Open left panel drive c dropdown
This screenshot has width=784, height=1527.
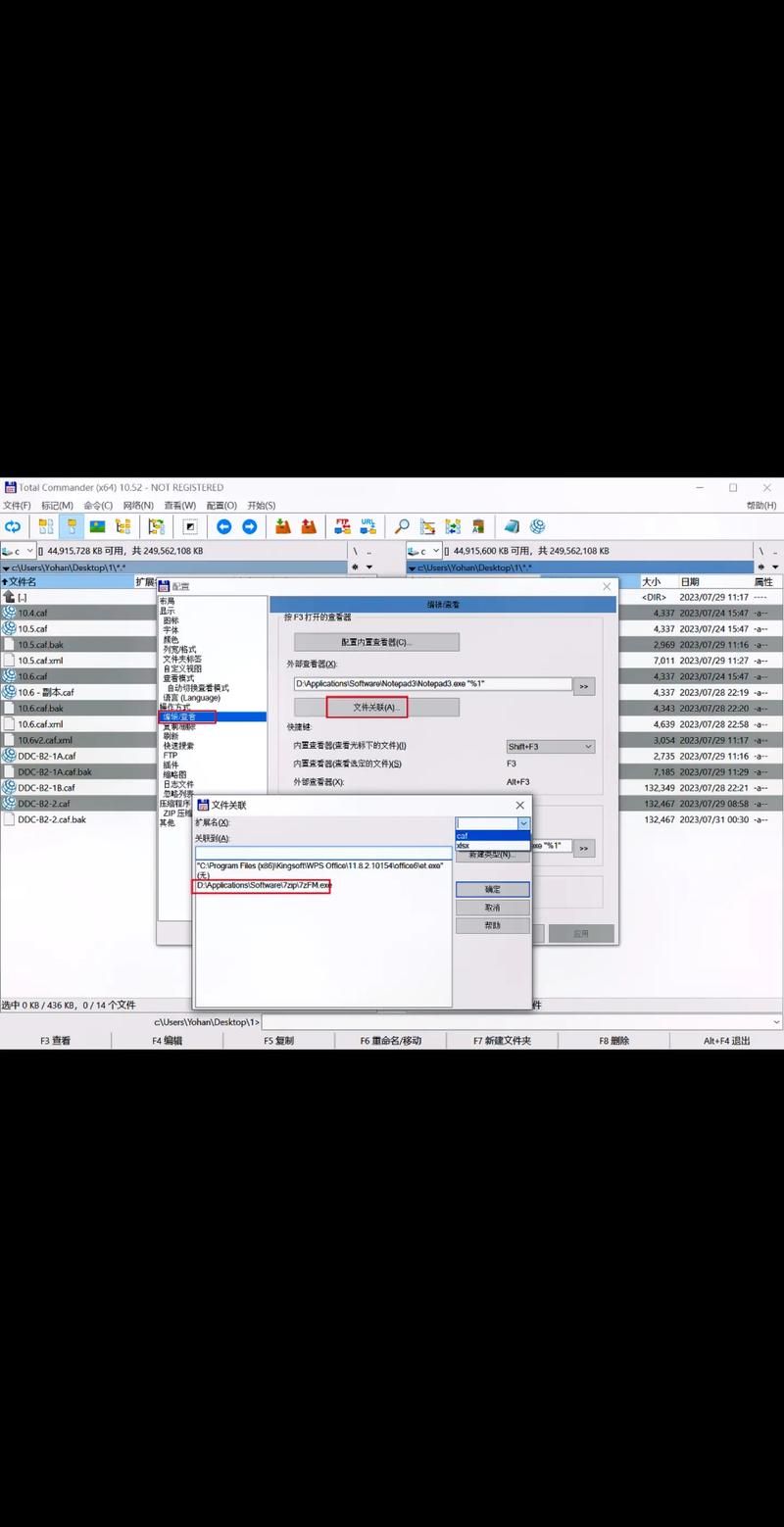[29, 551]
